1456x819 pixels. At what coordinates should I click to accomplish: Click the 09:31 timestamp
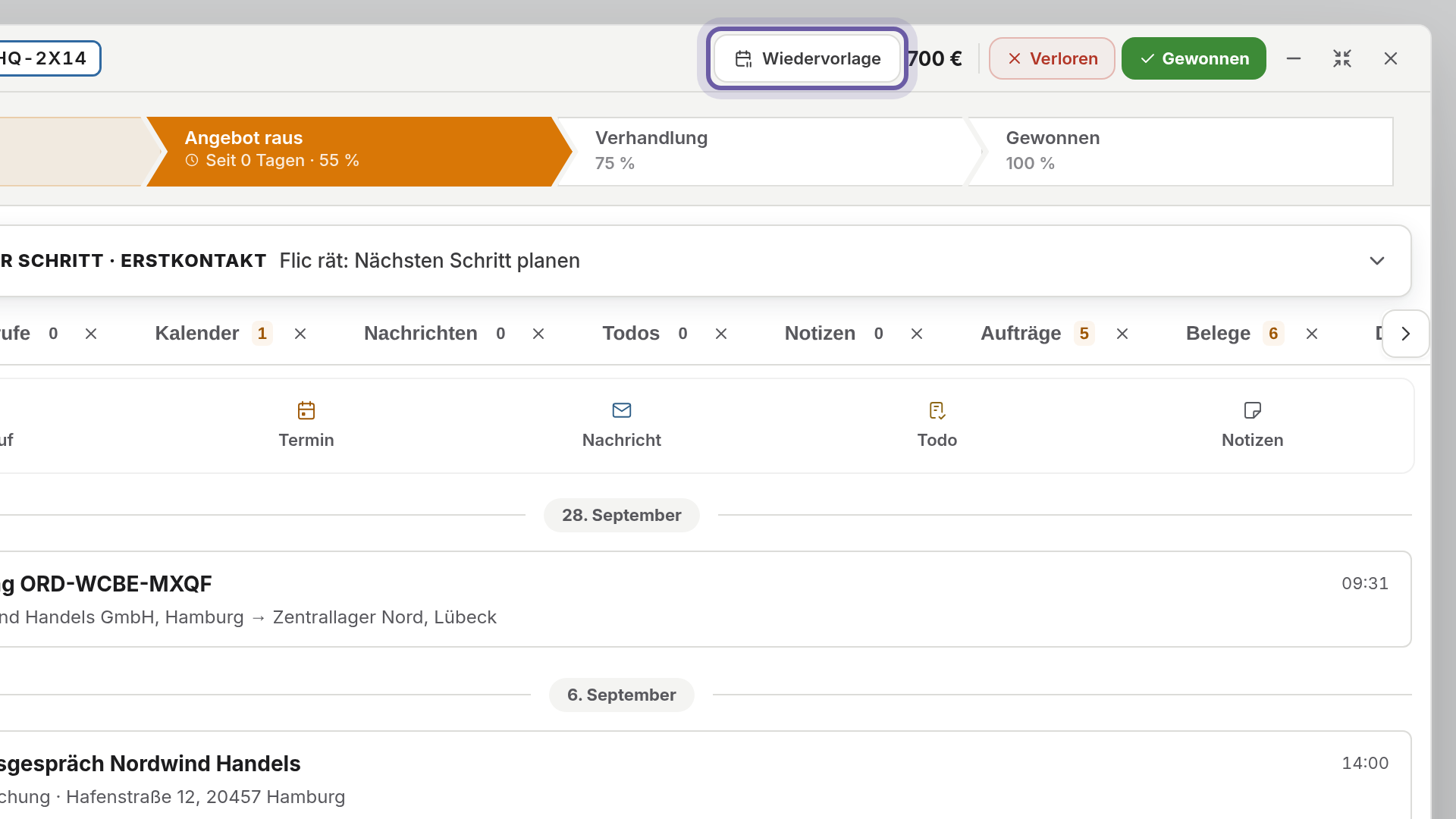(1365, 583)
